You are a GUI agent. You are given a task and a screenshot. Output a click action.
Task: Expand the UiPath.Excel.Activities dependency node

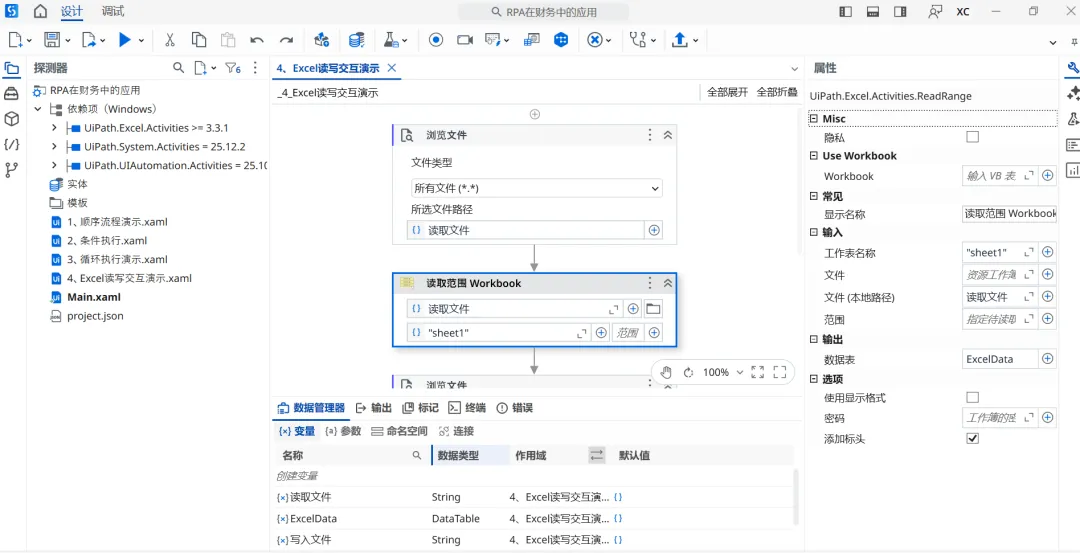pos(54,128)
